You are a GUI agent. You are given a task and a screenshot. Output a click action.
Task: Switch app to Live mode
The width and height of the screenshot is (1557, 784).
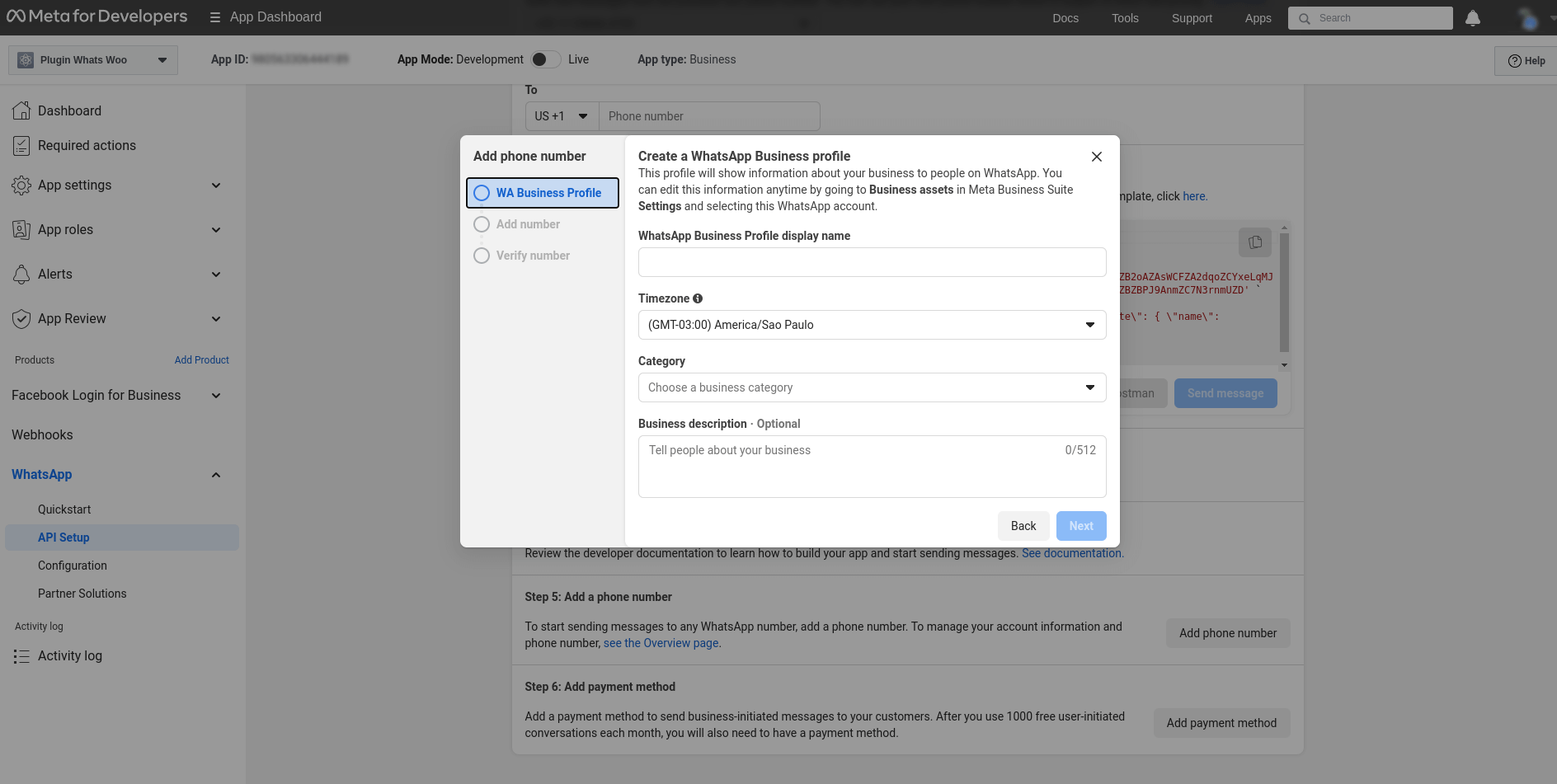[x=543, y=59]
